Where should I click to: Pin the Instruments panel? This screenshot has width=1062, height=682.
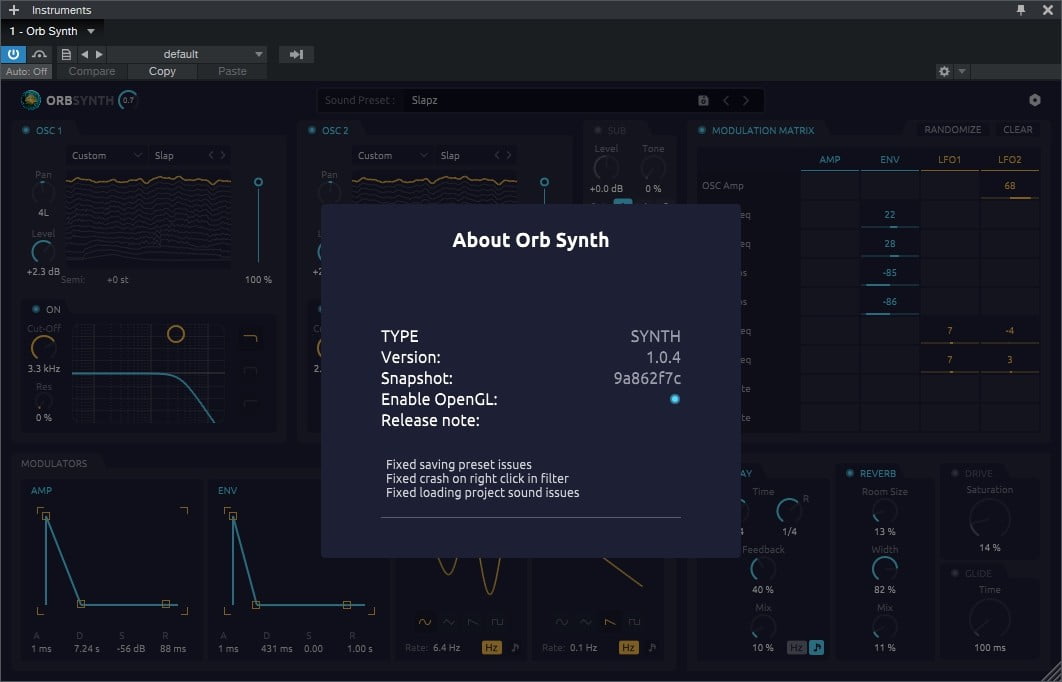click(x=1021, y=9)
